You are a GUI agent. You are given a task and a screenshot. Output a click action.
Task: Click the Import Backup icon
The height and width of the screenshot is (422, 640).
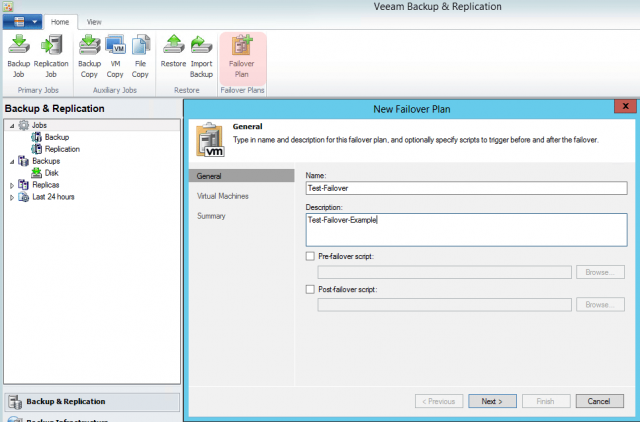click(x=200, y=46)
